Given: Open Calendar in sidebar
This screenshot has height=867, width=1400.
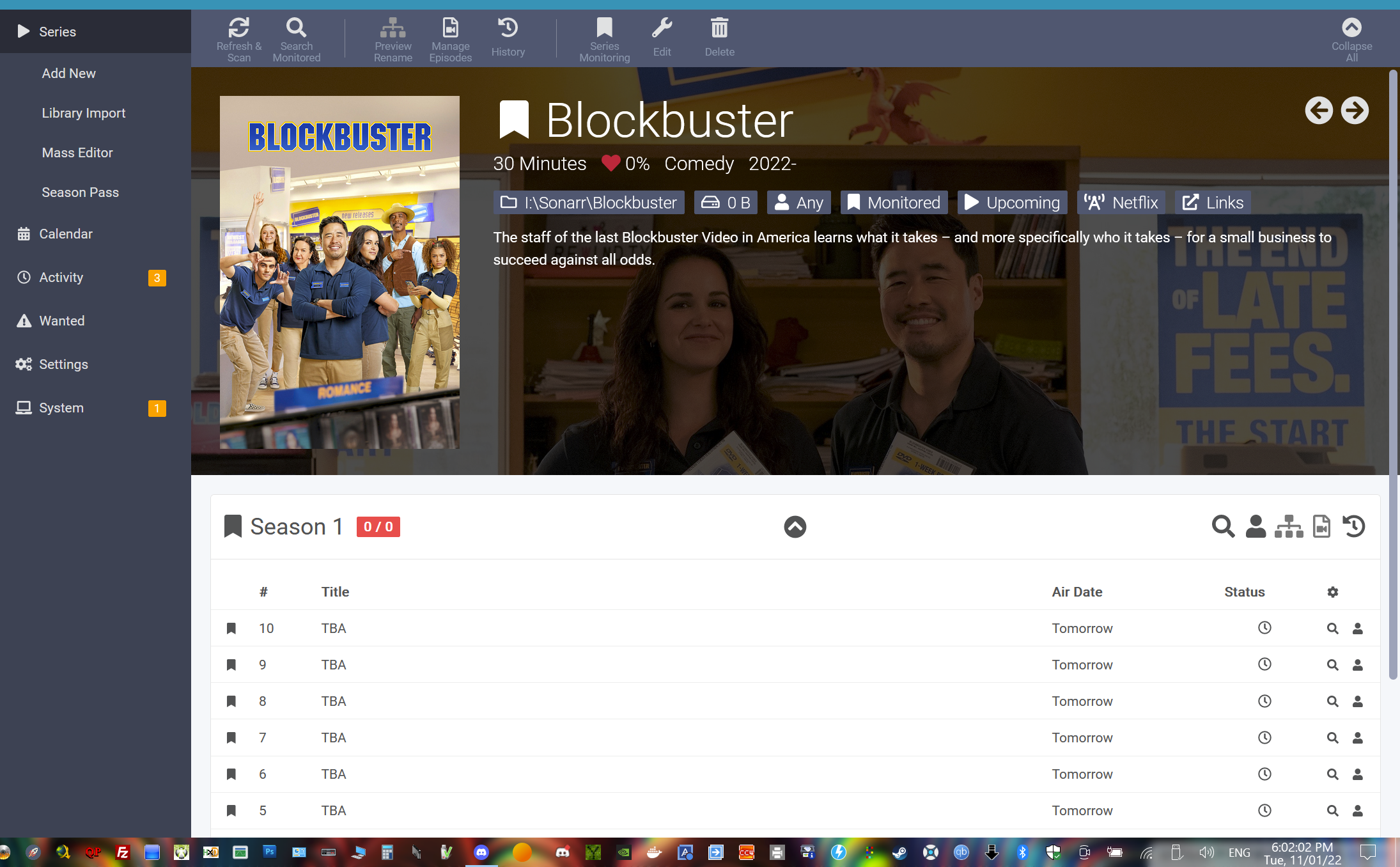Looking at the screenshot, I should pyautogui.click(x=95, y=234).
